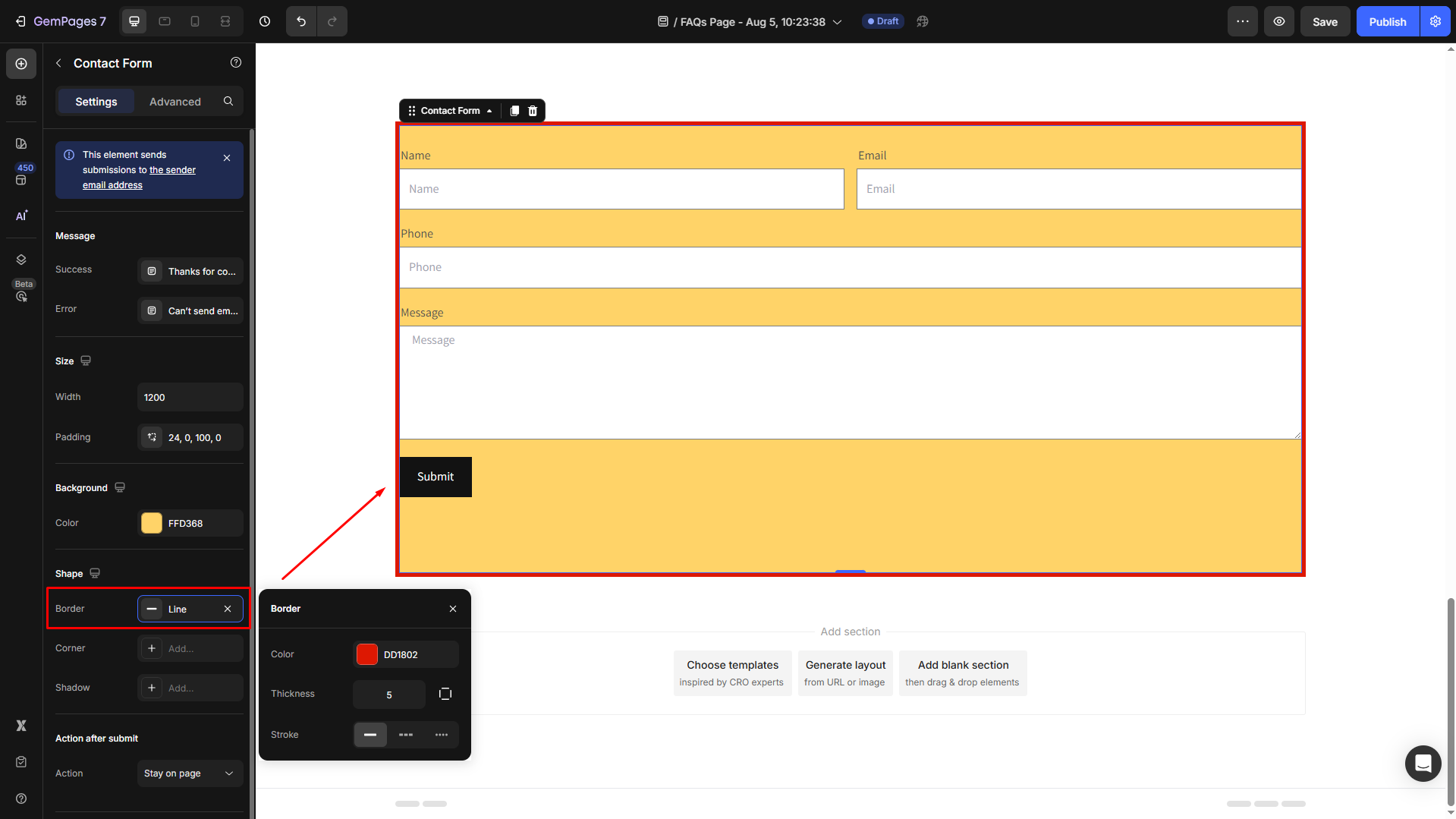Click the undo arrow in top toolbar
The width and height of the screenshot is (1456, 819).
(x=301, y=21)
